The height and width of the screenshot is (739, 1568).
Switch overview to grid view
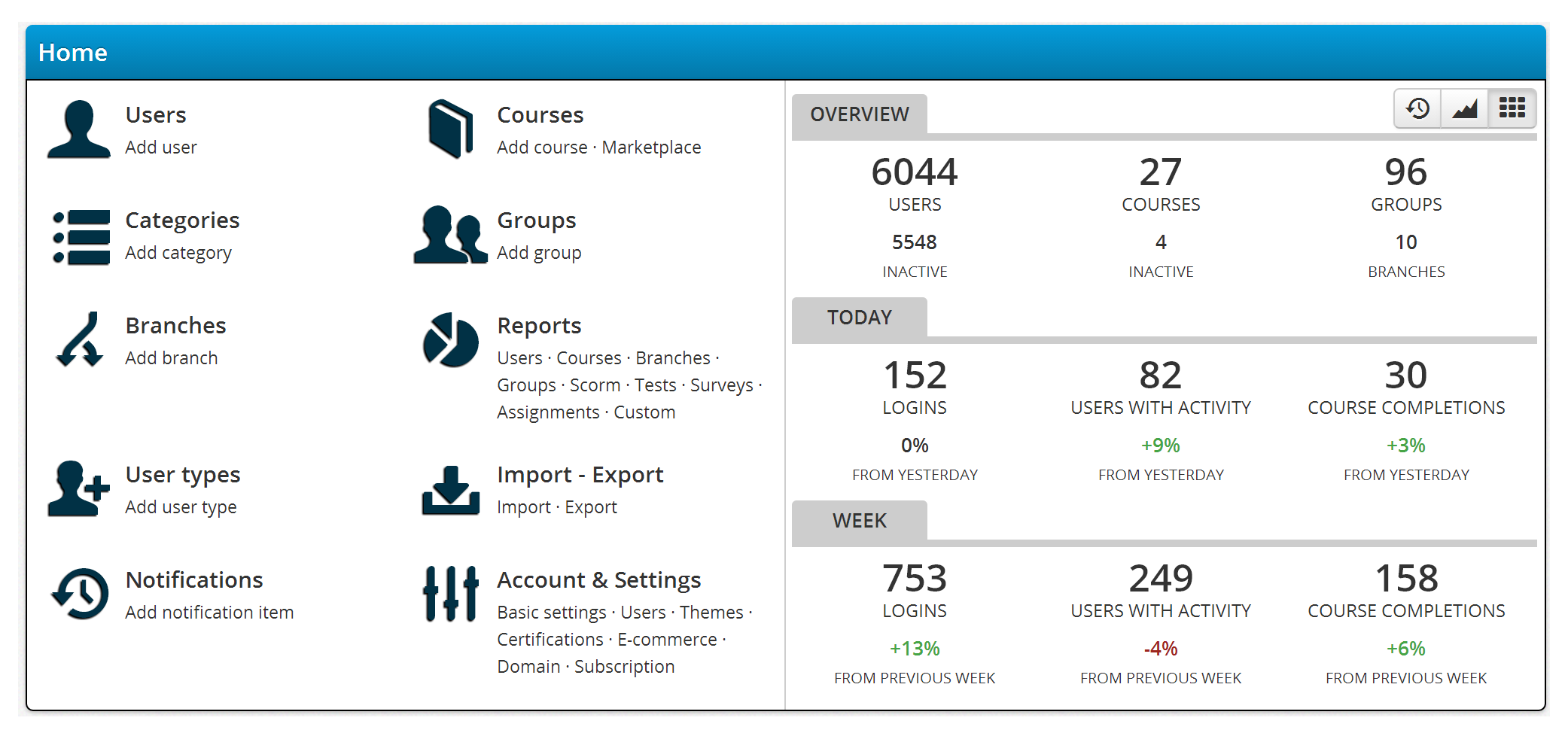pos(1512,109)
